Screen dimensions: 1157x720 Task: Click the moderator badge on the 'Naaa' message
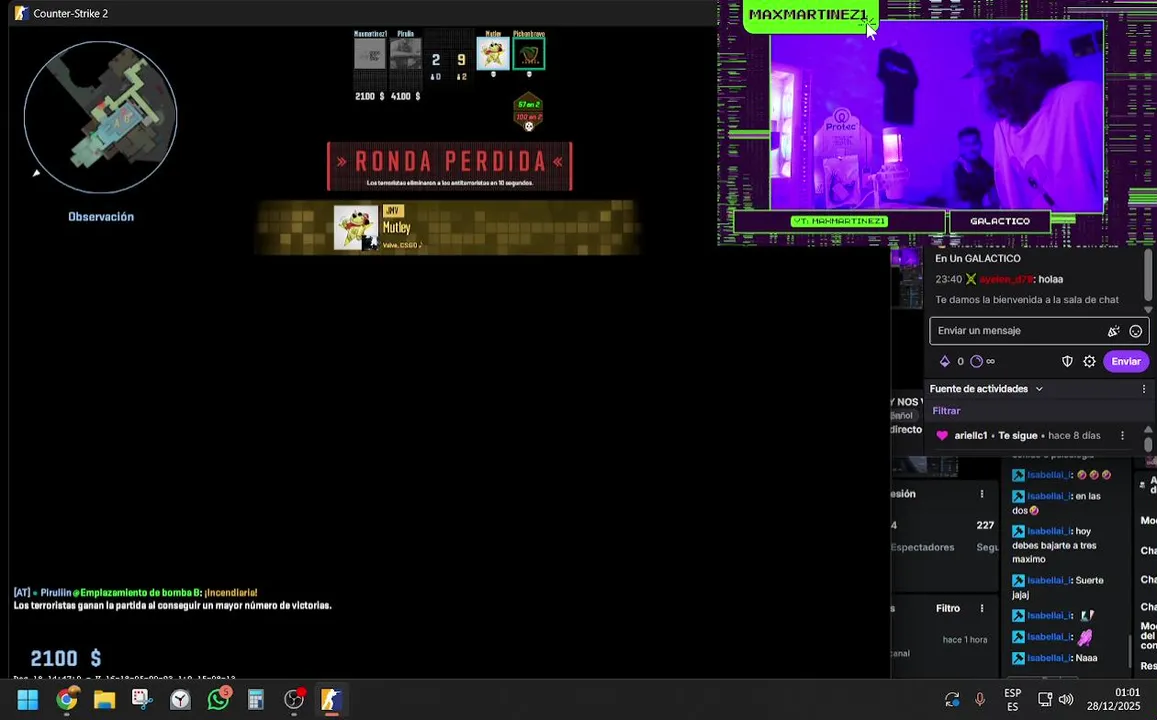[x=1018, y=658]
